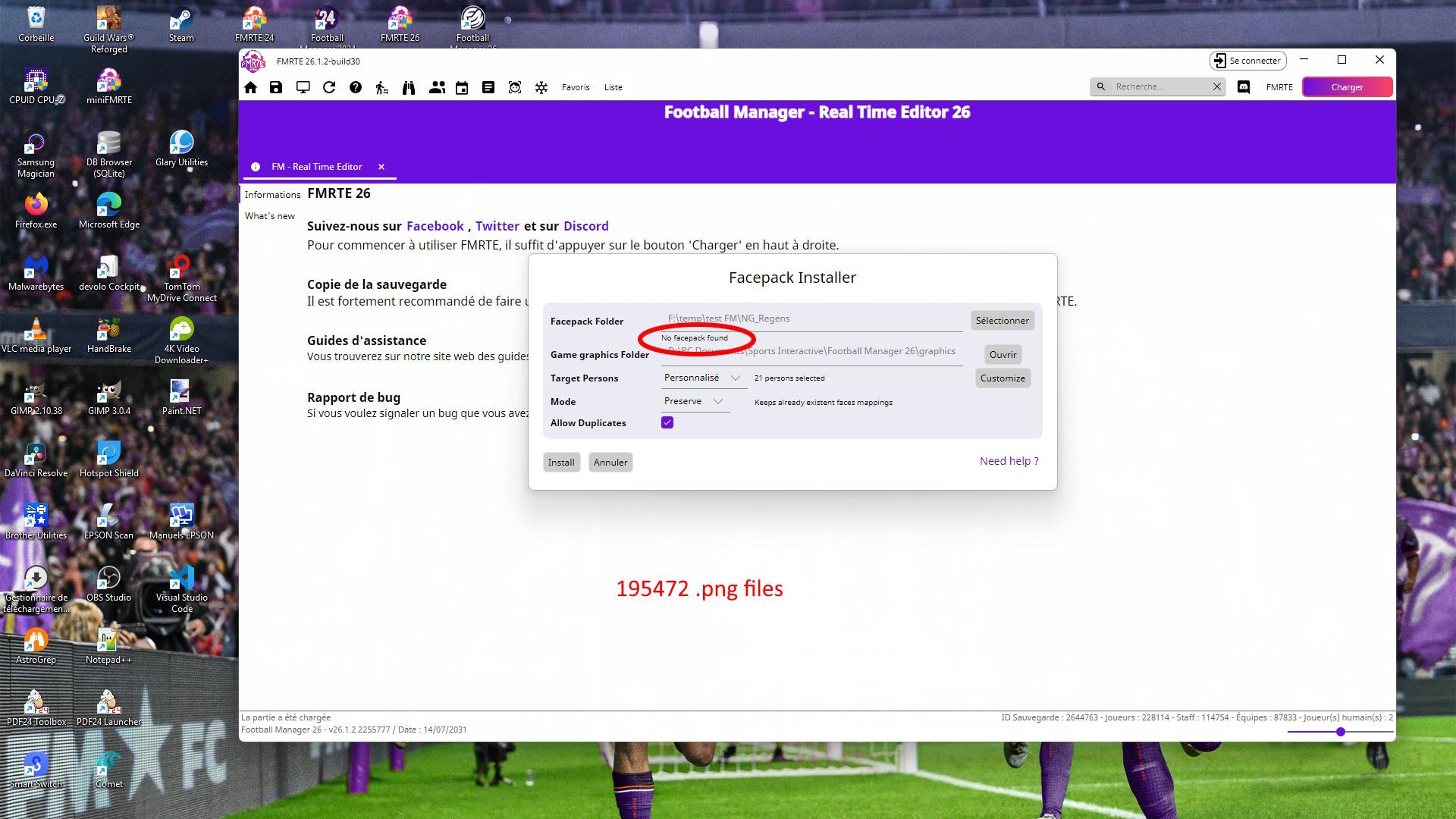
Task: Click the Refresh icon in the toolbar
Action: click(x=328, y=87)
